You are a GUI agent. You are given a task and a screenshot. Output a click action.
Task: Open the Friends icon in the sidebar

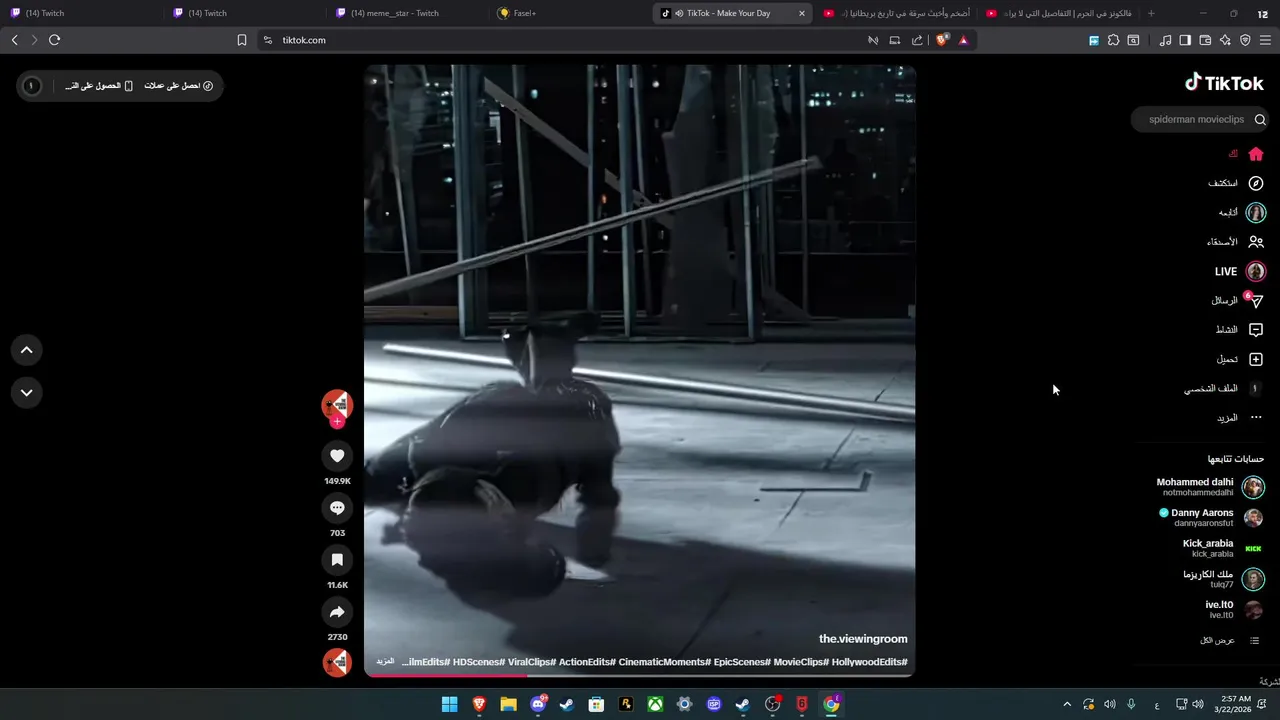[1256, 242]
